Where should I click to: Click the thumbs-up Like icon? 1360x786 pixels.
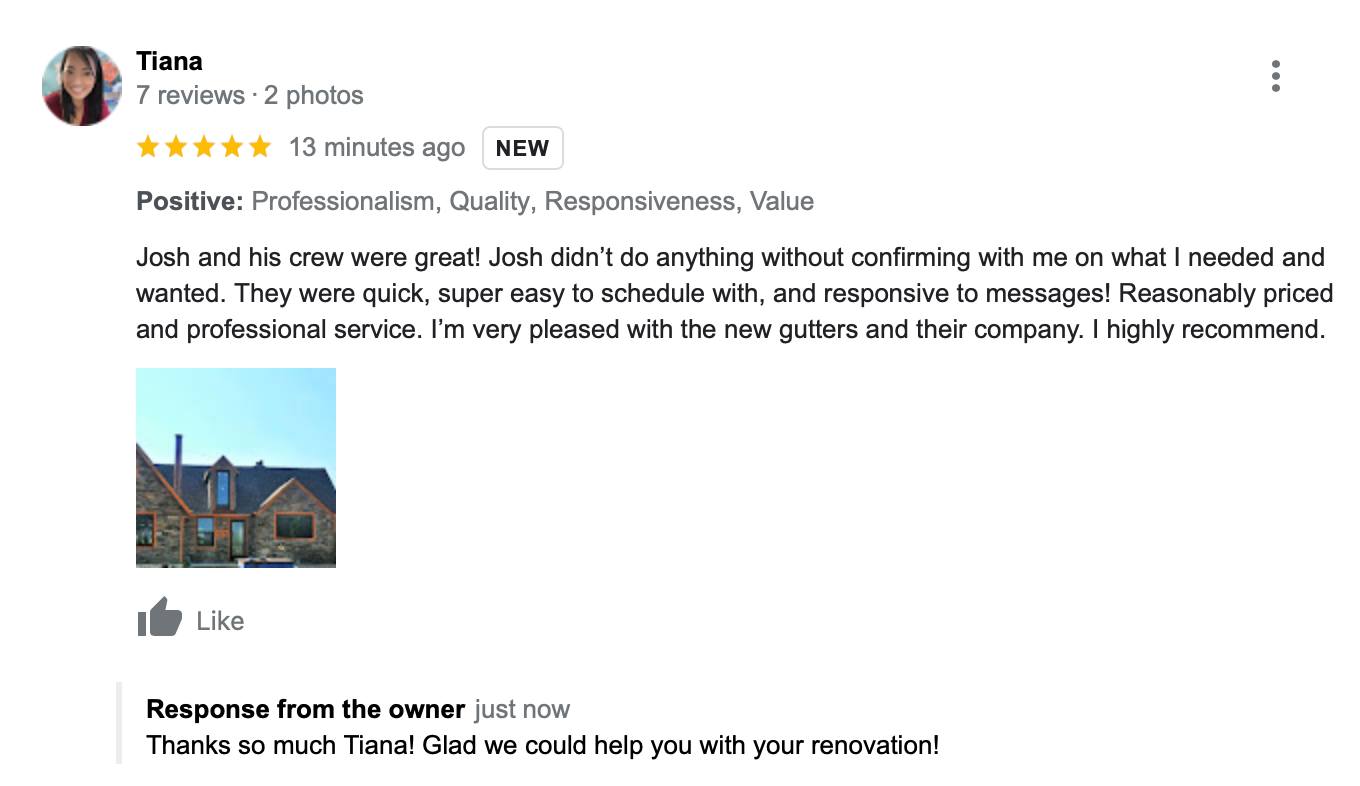pos(159,618)
